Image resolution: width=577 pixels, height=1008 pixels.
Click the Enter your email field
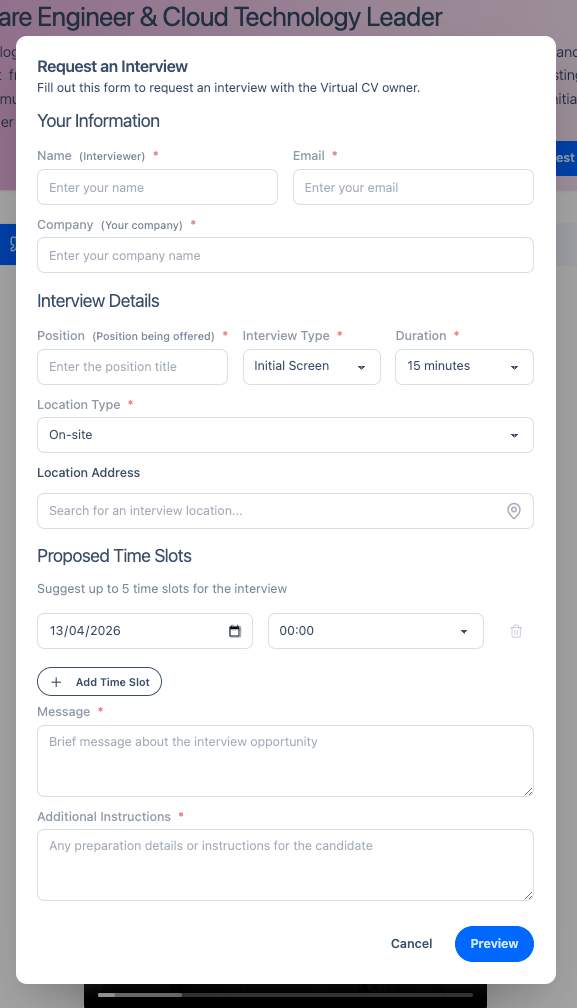click(413, 187)
